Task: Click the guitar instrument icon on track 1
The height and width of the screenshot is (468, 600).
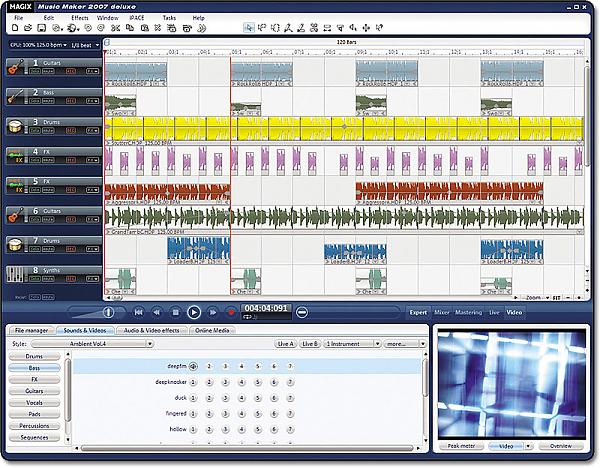Action: coord(15,67)
